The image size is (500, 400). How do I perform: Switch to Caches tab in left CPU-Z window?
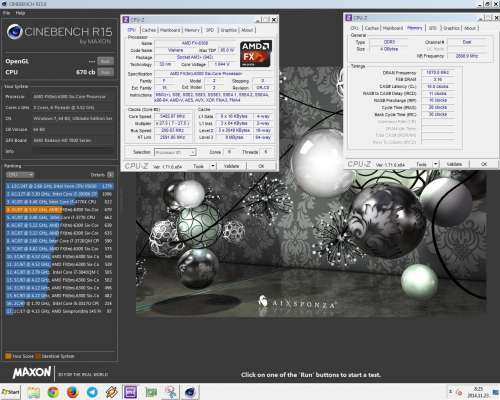(x=149, y=30)
